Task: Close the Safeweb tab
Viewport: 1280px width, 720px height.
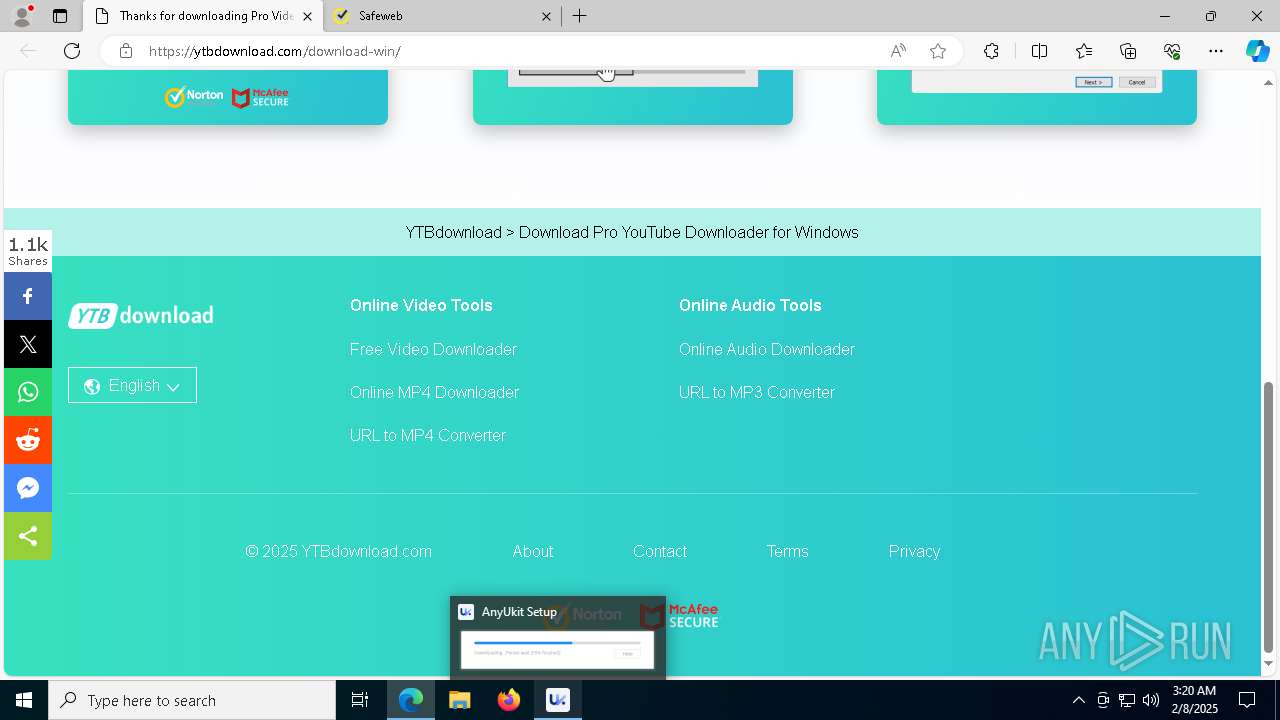Action: [547, 16]
